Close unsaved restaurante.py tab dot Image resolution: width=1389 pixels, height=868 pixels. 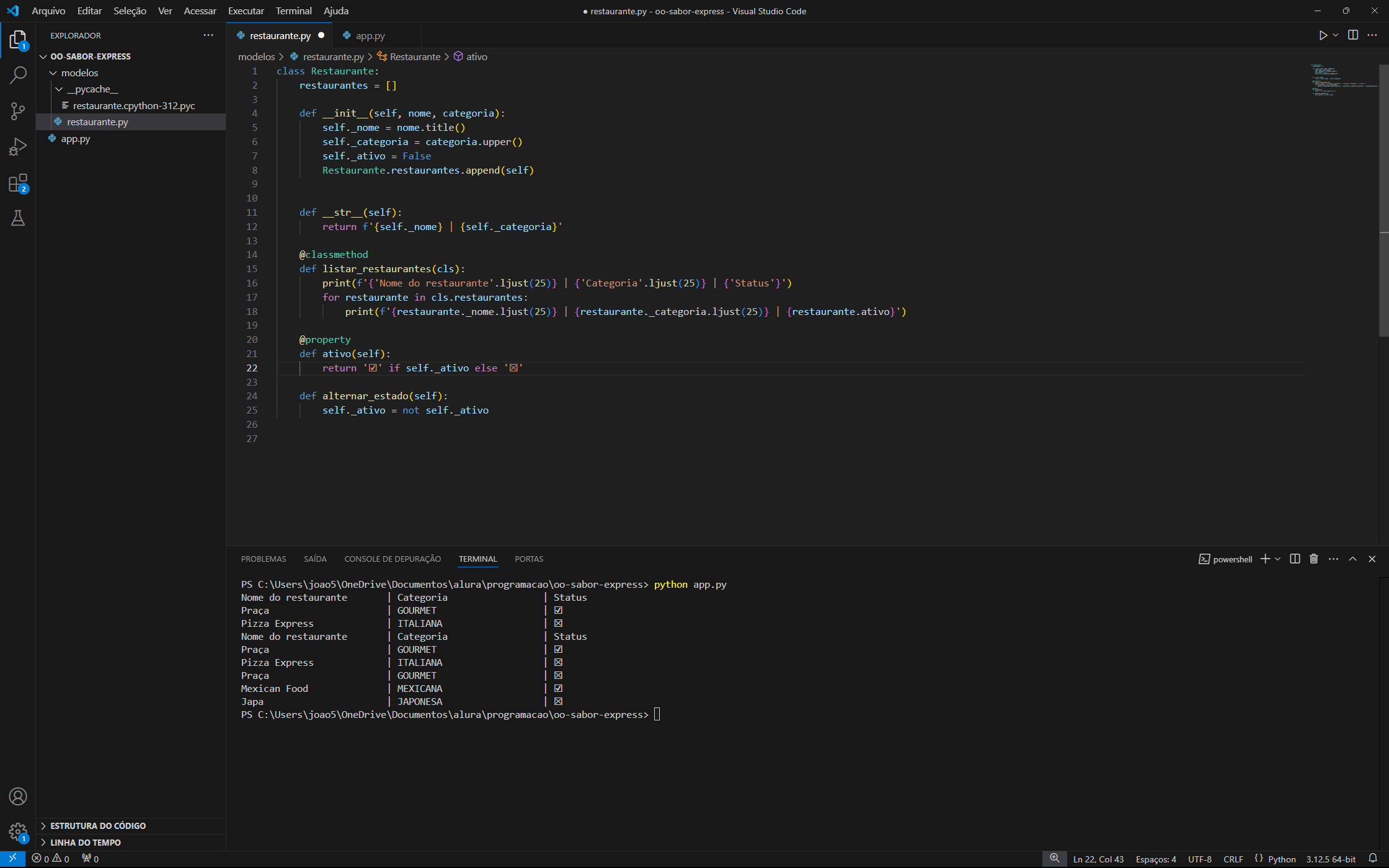pyautogui.click(x=321, y=35)
